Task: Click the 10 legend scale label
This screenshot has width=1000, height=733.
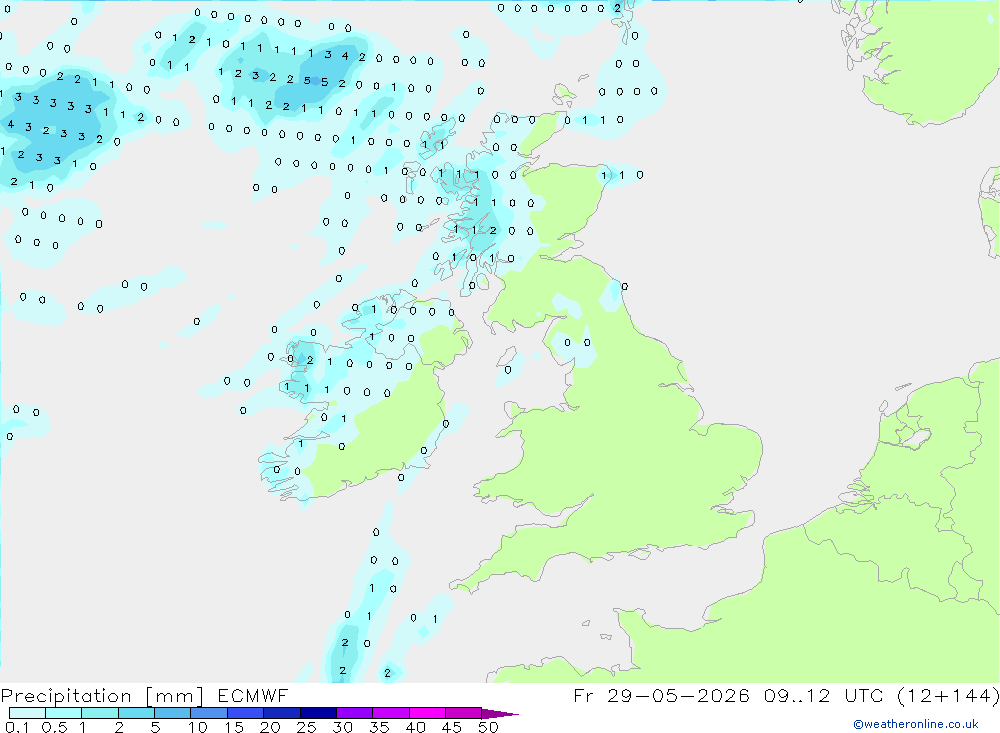Action: (x=198, y=727)
